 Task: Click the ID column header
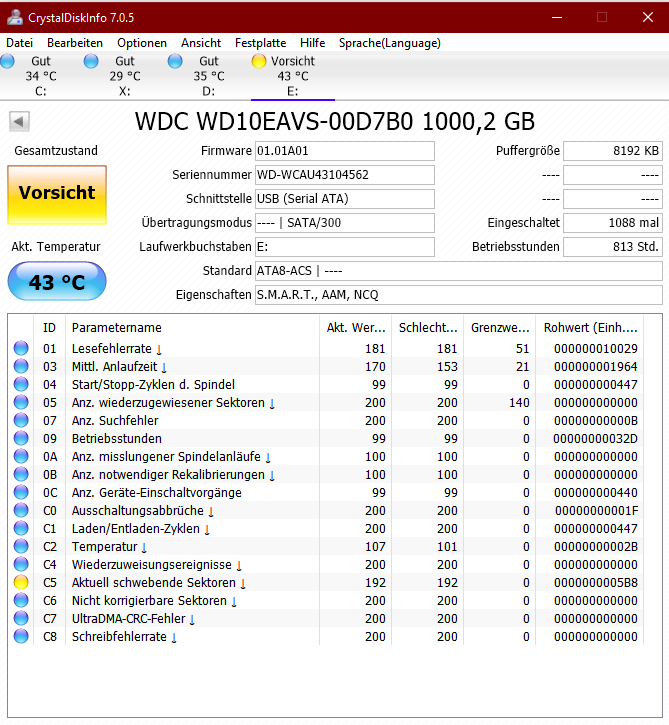pos(49,328)
